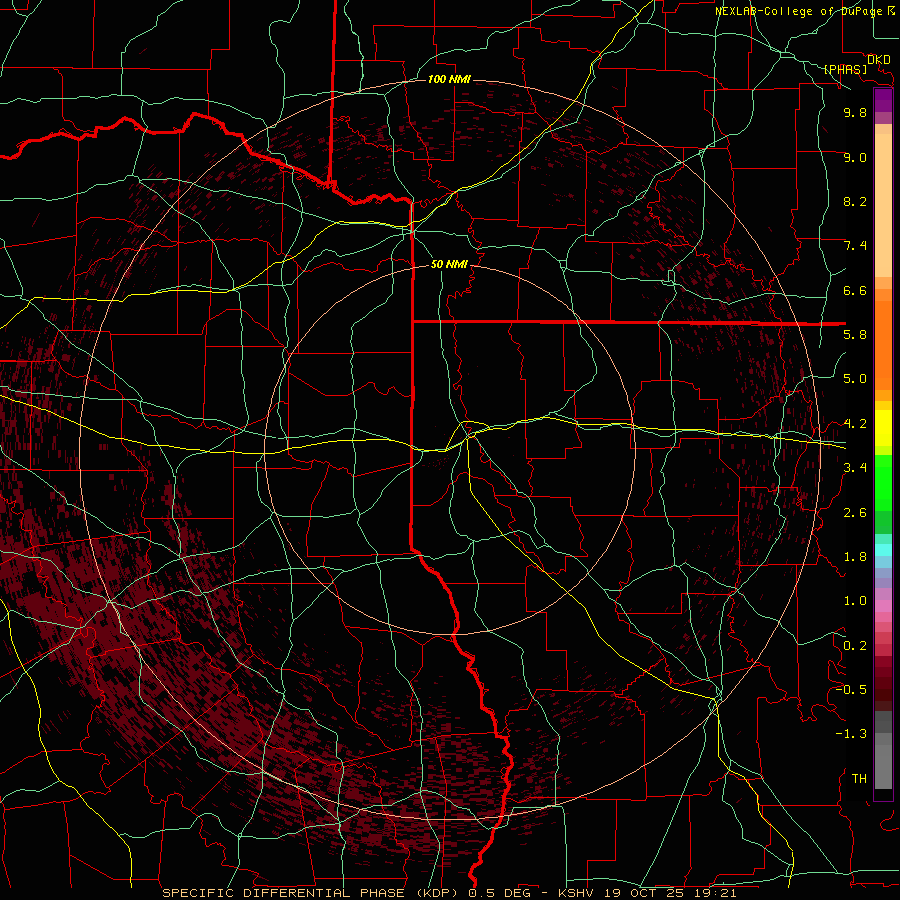Click the 1.0 scale value
This screenshot has height=900, width=900.
coord(855,601)
